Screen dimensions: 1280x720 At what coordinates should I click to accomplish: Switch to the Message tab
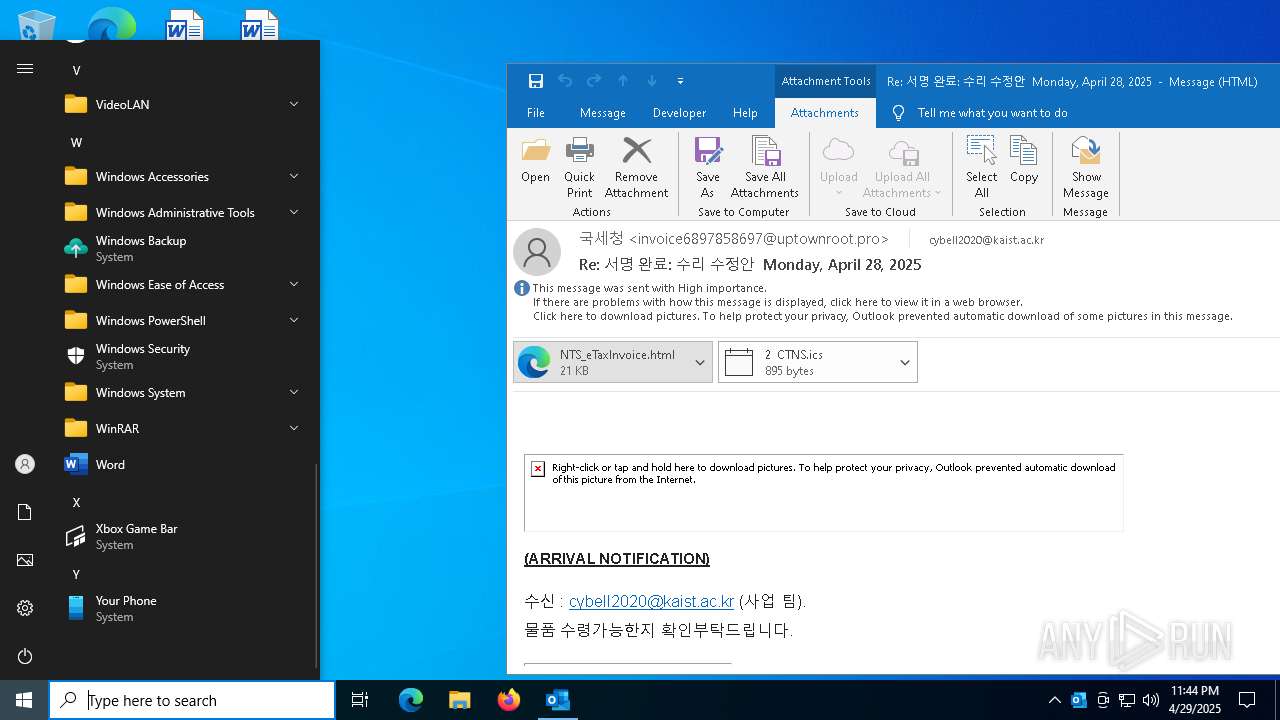pyautogui.click(x=603, y=113)
